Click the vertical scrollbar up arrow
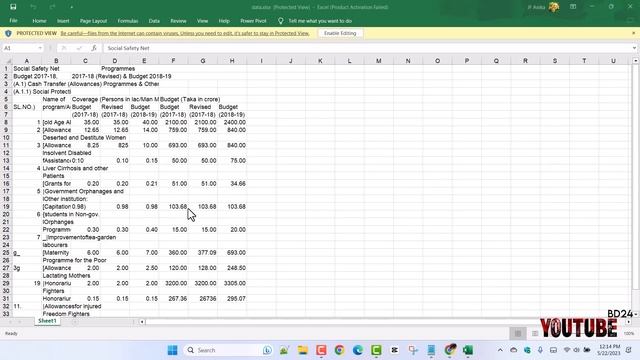 [636, 61]
